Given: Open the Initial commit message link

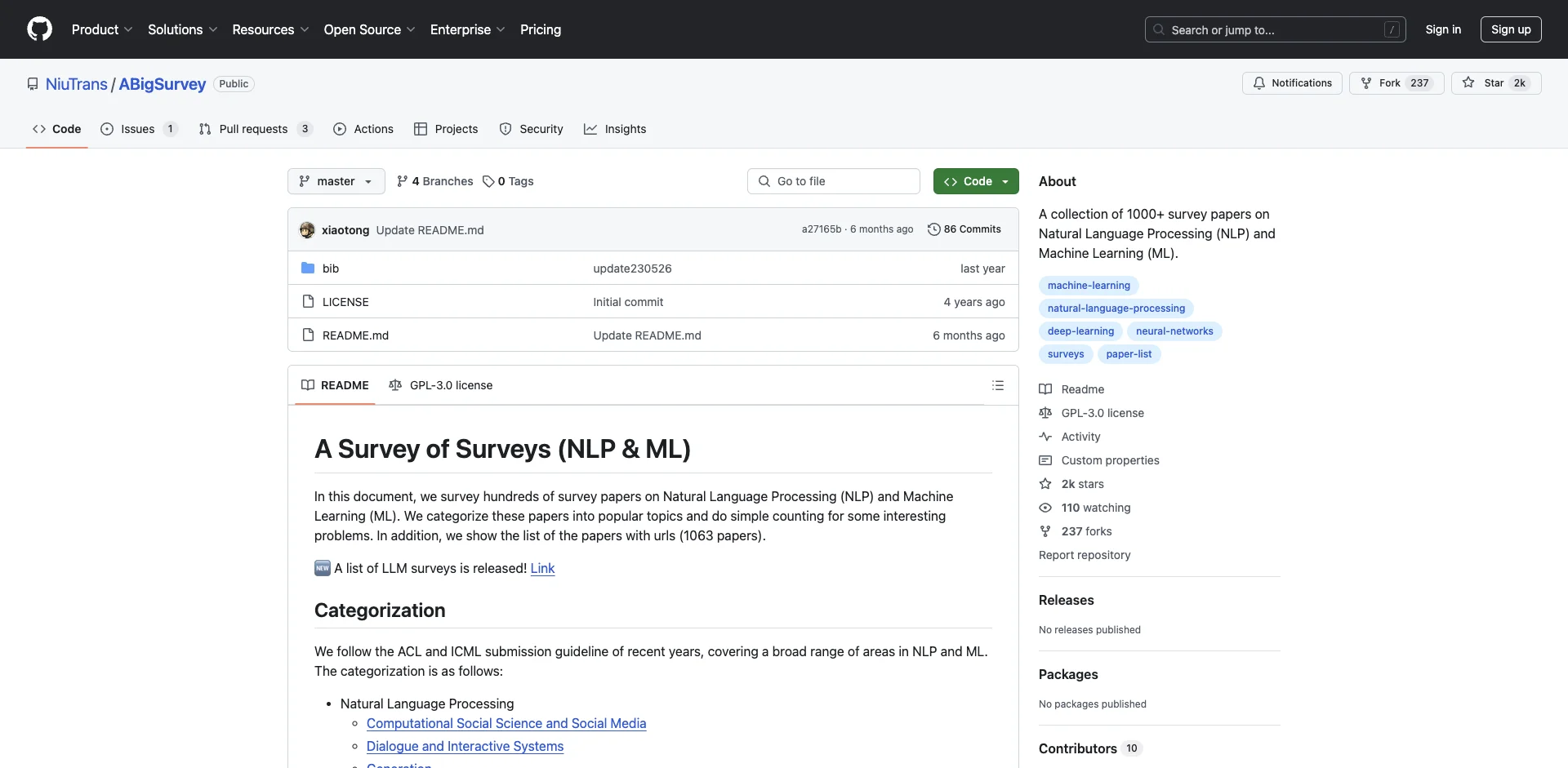Looking at the screenshot, I should pyautogui.click(x=628, y=302).
